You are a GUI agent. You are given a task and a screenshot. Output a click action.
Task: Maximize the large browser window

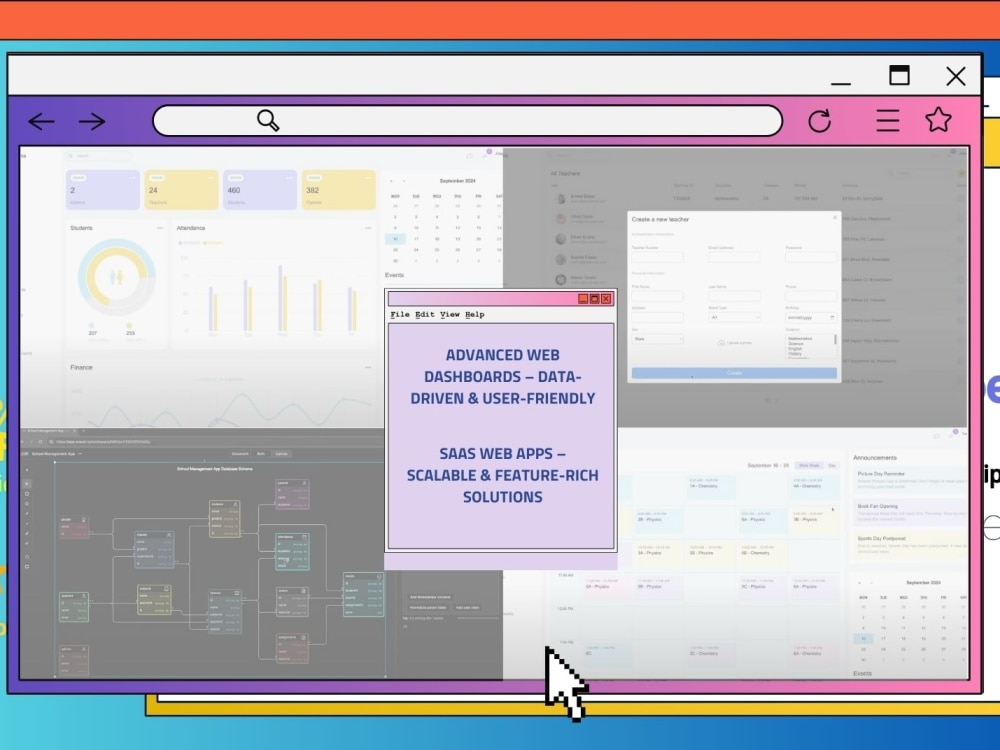(x=899, y=75)
